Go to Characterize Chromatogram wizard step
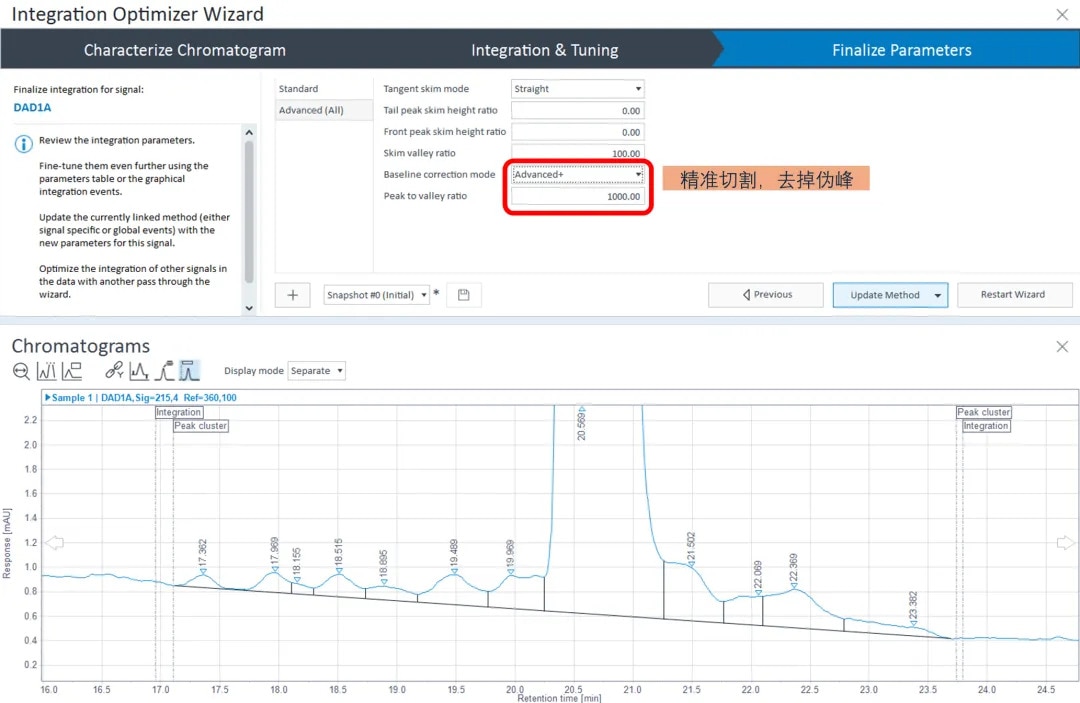 (x=185, y=50)
